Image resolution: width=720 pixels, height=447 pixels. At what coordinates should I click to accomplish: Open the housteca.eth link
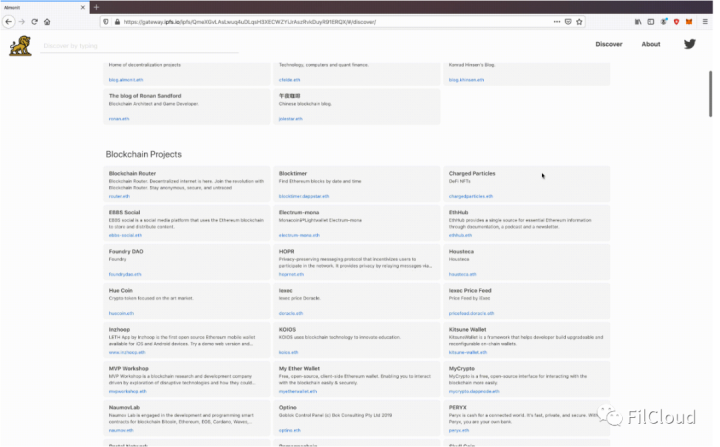(x=462, y=274)
